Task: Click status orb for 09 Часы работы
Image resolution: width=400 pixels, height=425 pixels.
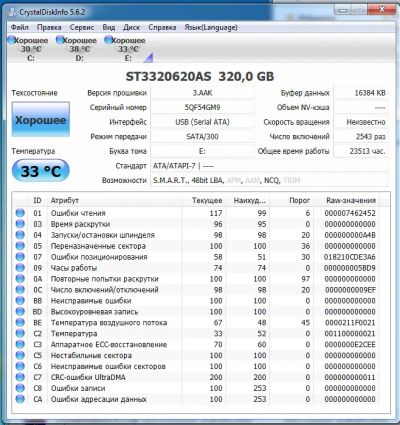Action: [20, 268]
